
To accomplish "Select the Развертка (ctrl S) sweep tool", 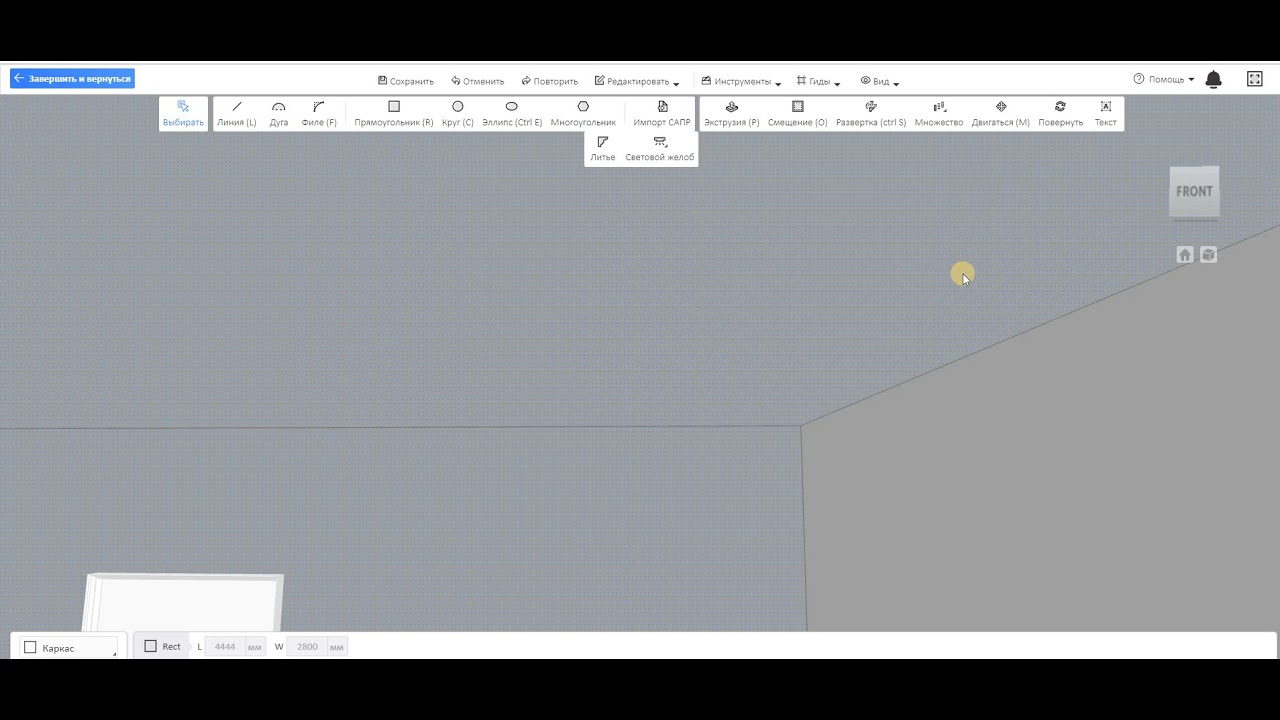I will pyautogui.click(x=871, y=113).
